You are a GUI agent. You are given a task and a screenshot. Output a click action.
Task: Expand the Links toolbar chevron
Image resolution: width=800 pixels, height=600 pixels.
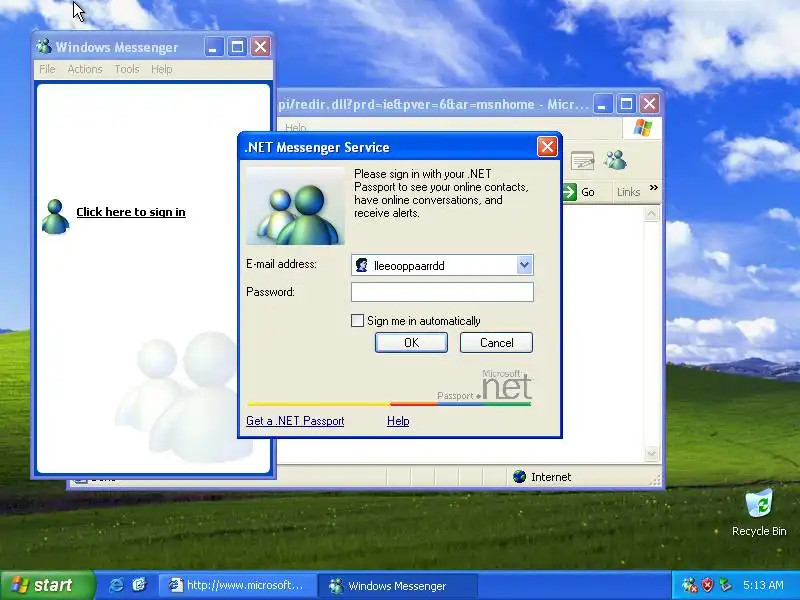pyautogui.click(x=654, y=188)
